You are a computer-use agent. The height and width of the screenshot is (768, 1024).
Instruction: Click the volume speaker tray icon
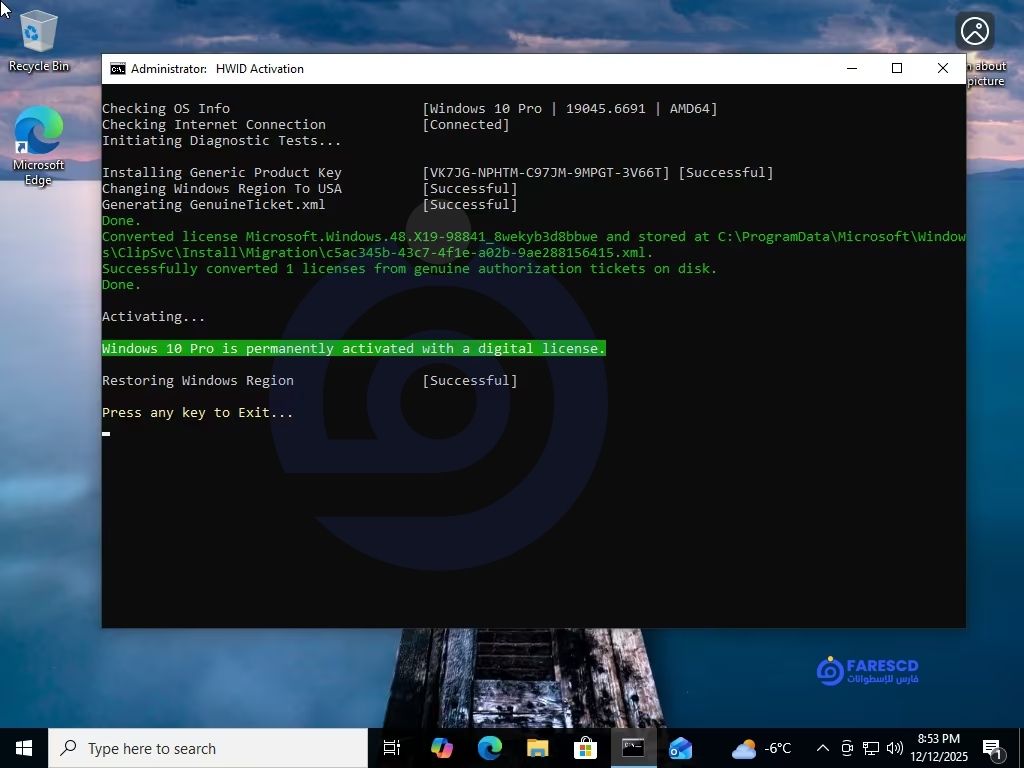pyautogui.click(x=894, y=748)
